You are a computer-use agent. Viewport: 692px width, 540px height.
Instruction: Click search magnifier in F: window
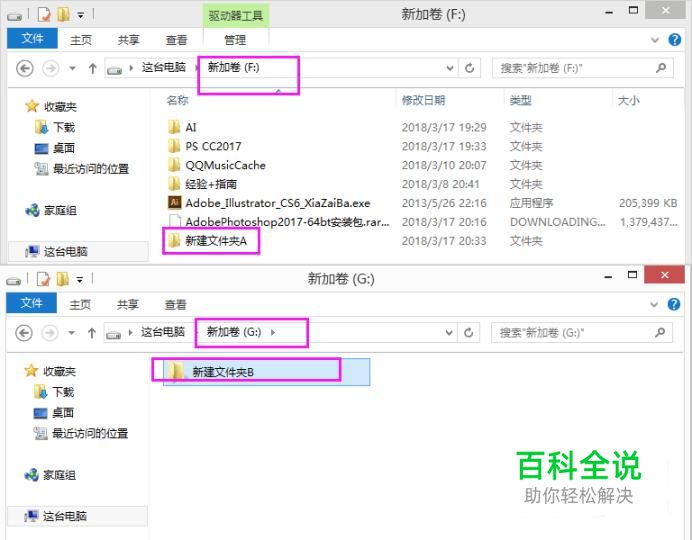coord(661,68)
